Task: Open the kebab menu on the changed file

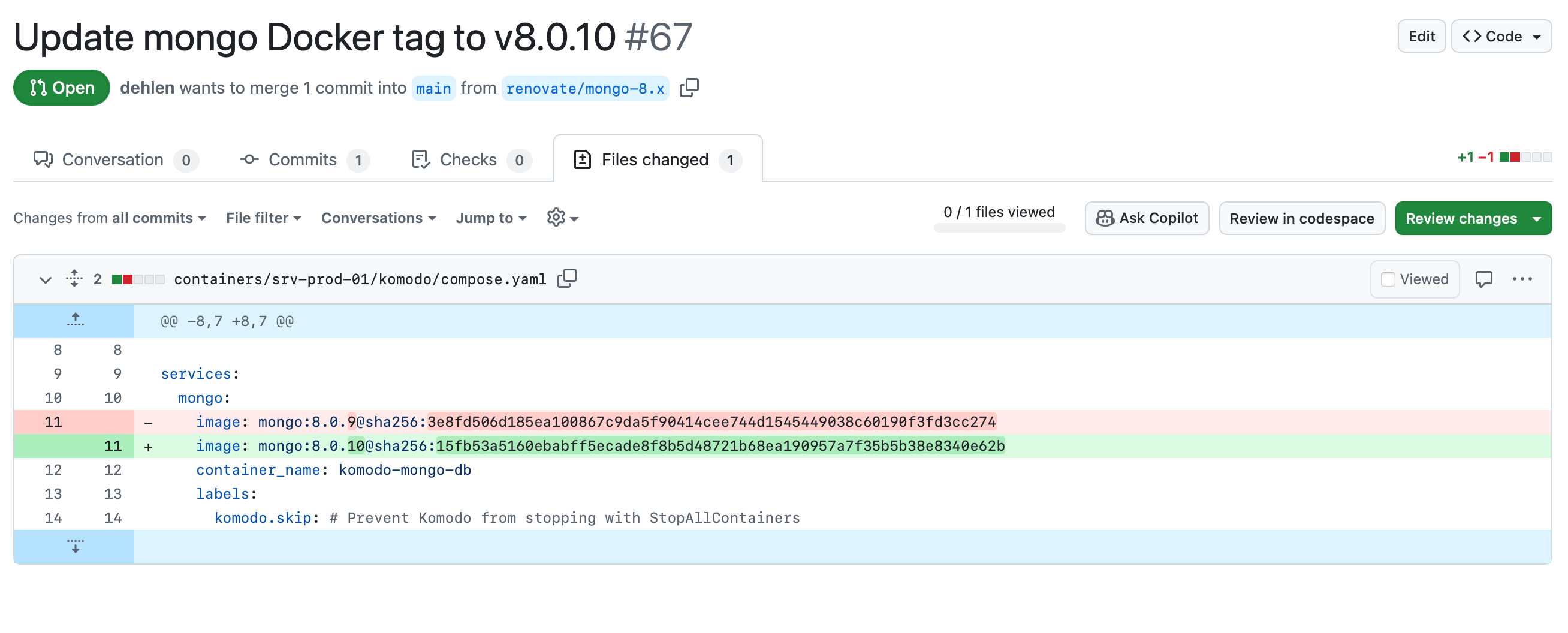Action: point(1523,279)
